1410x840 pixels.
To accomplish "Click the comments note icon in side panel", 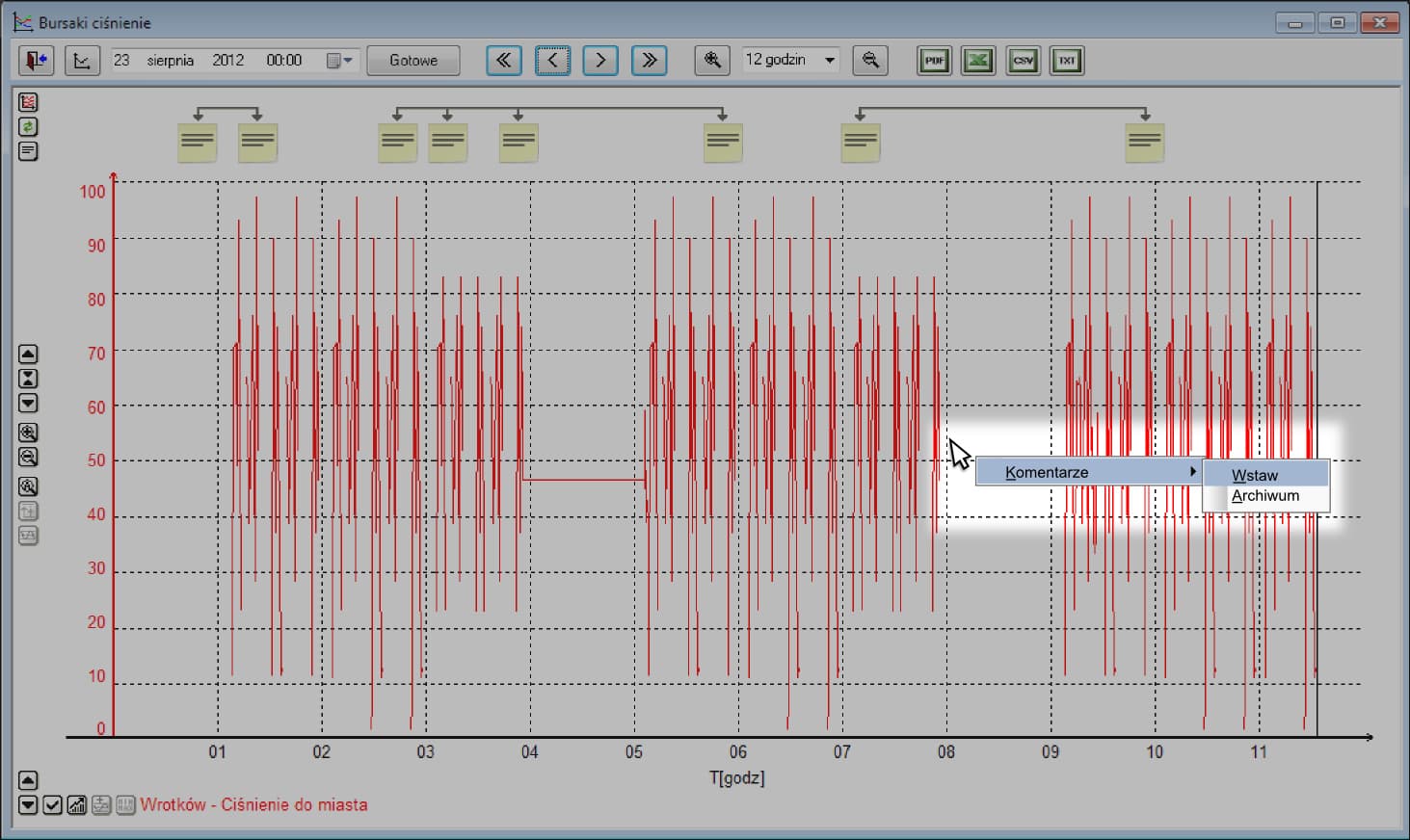I will point(28,151).
